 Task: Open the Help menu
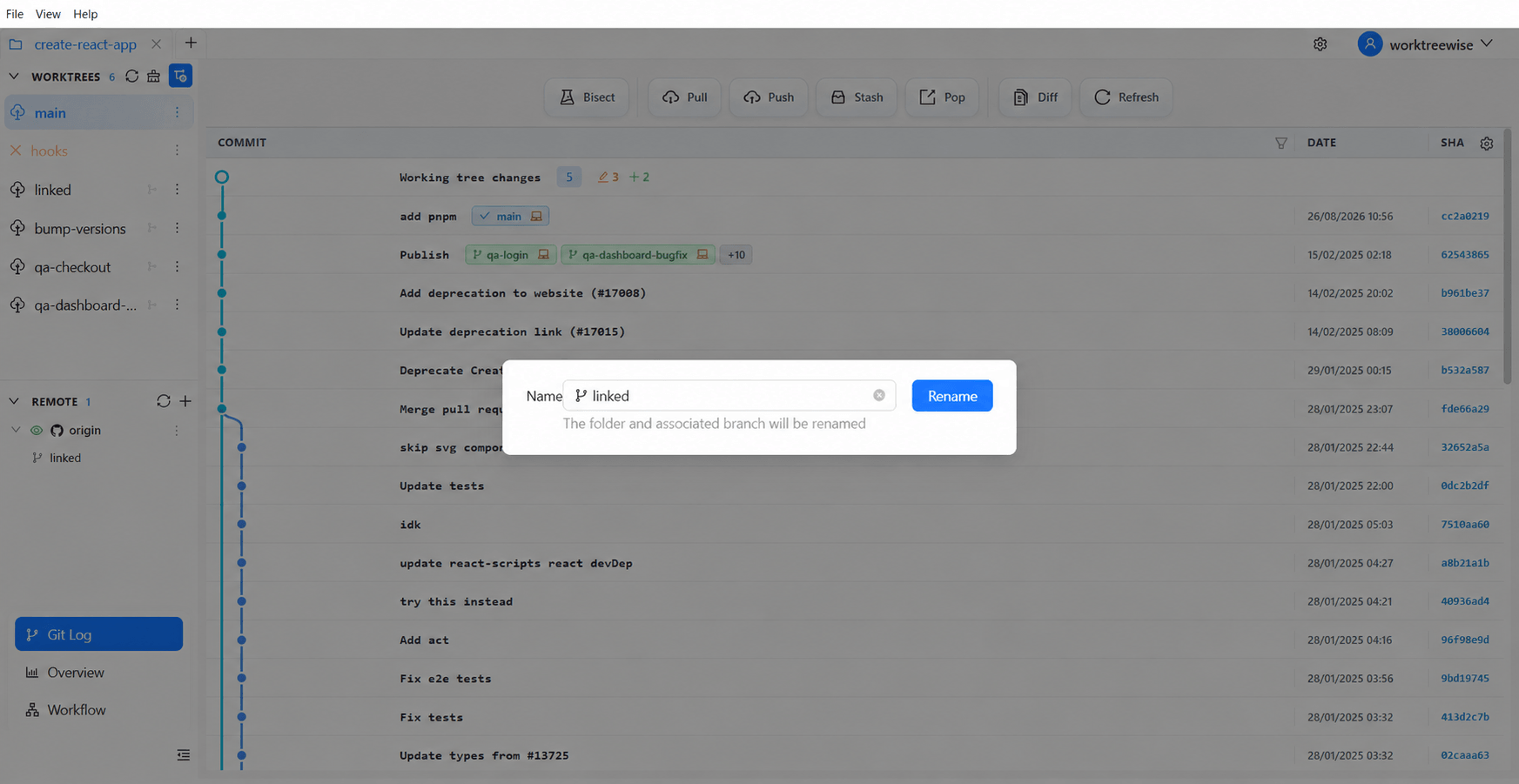85,14
